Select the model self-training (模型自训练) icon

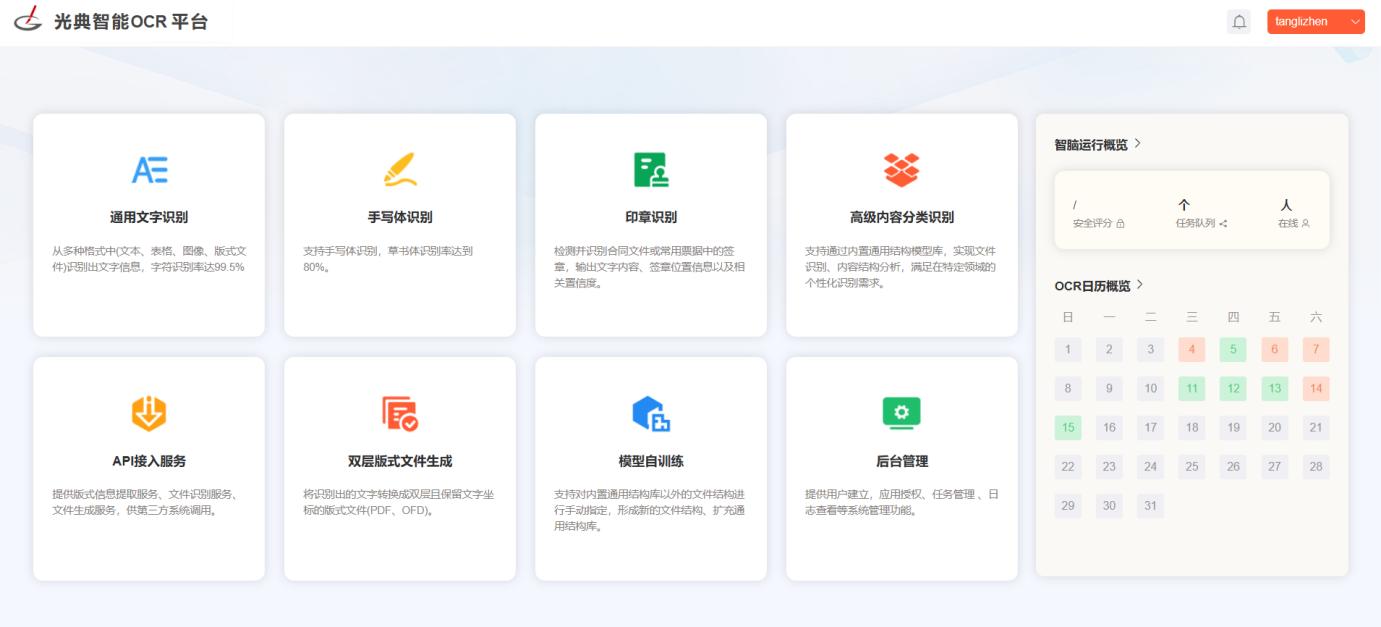coord(651,414)
